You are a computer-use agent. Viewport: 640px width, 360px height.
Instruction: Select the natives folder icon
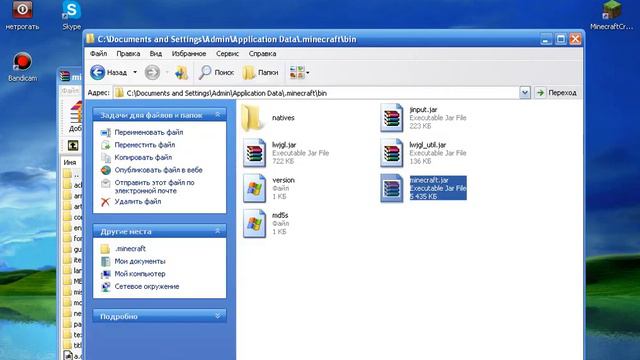252,118
